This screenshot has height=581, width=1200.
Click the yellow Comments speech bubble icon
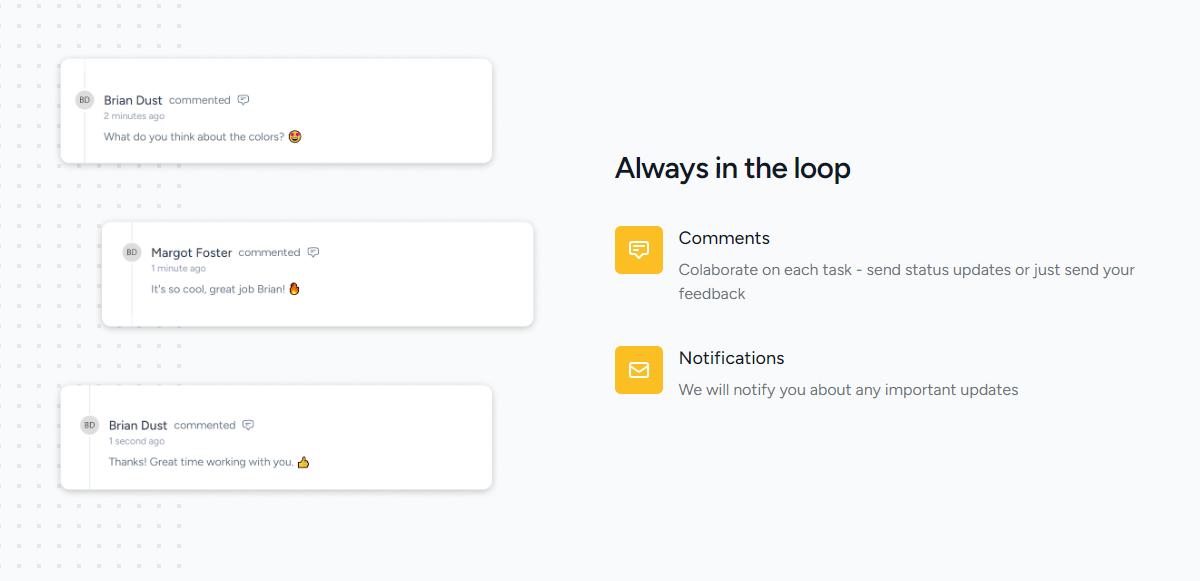pyautogui.click(x=639, y=250)
